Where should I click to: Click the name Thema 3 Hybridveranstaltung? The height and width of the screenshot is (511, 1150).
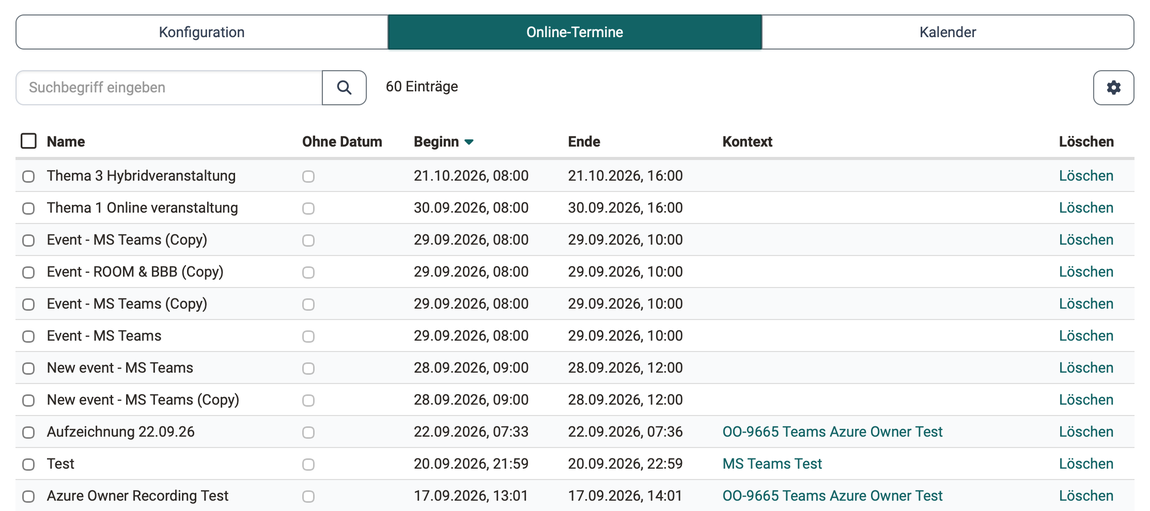[141, 176]
